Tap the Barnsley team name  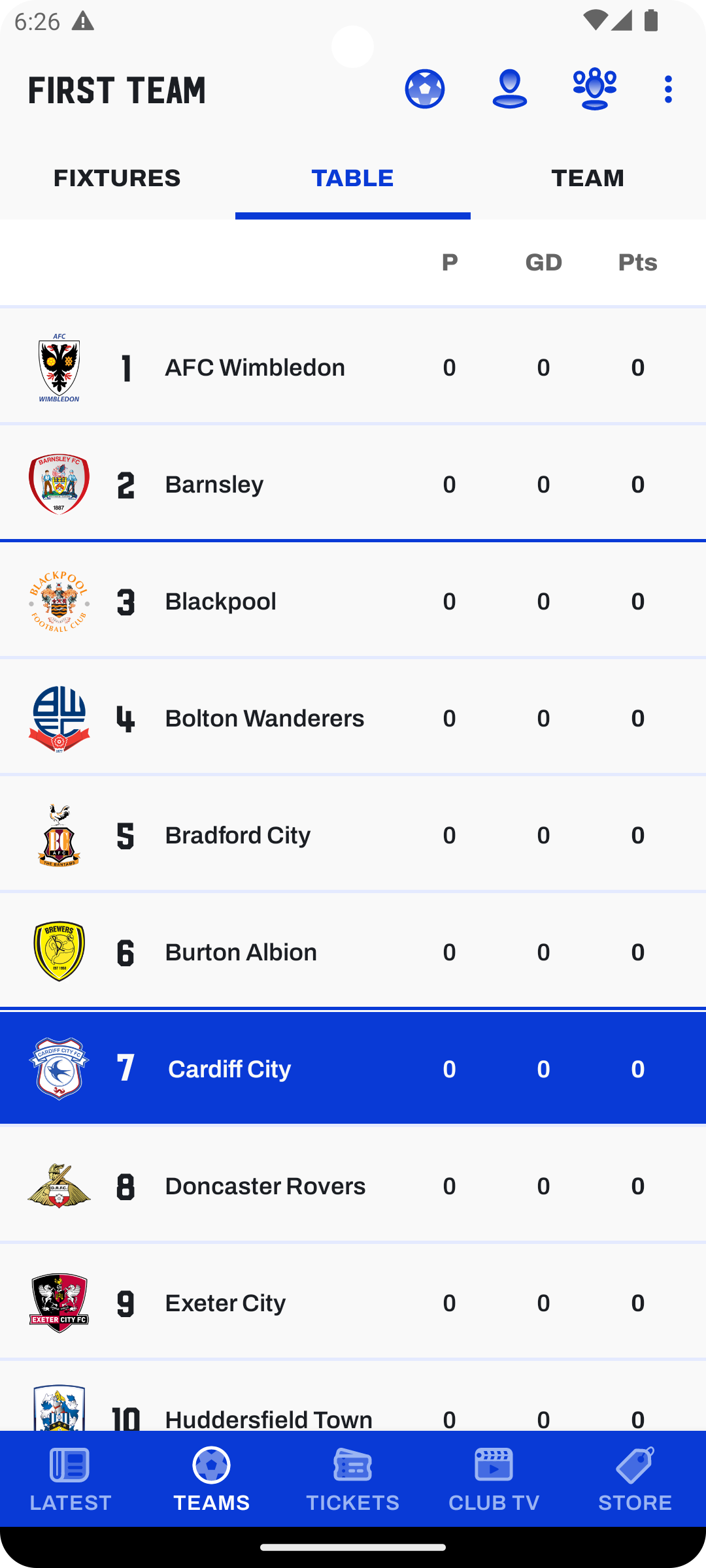coord(214,485)
